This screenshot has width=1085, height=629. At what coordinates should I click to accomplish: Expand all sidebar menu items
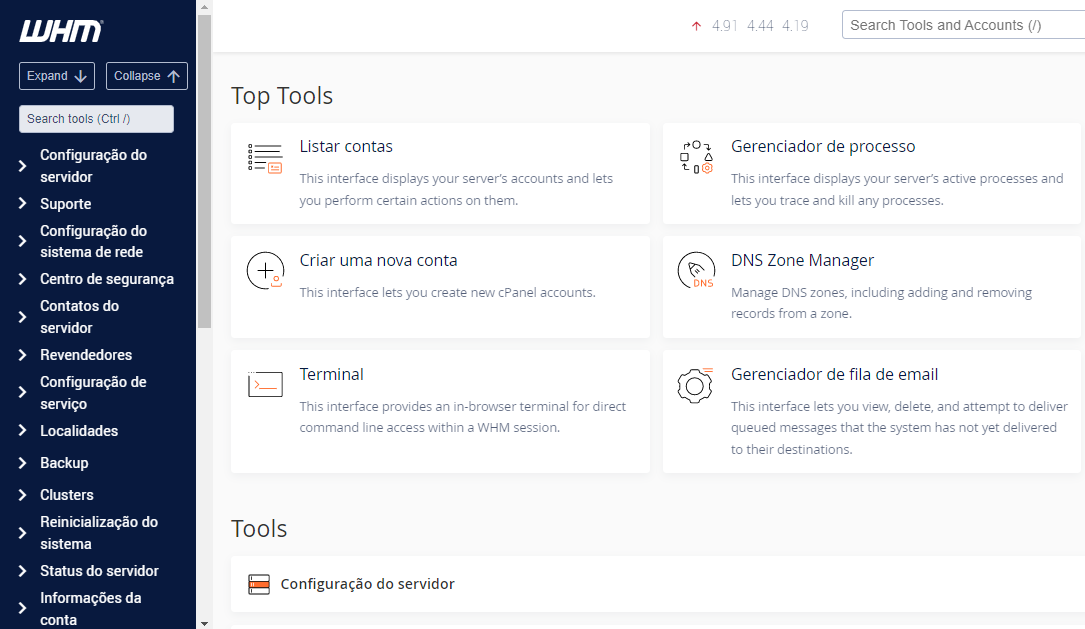point(57,76)
